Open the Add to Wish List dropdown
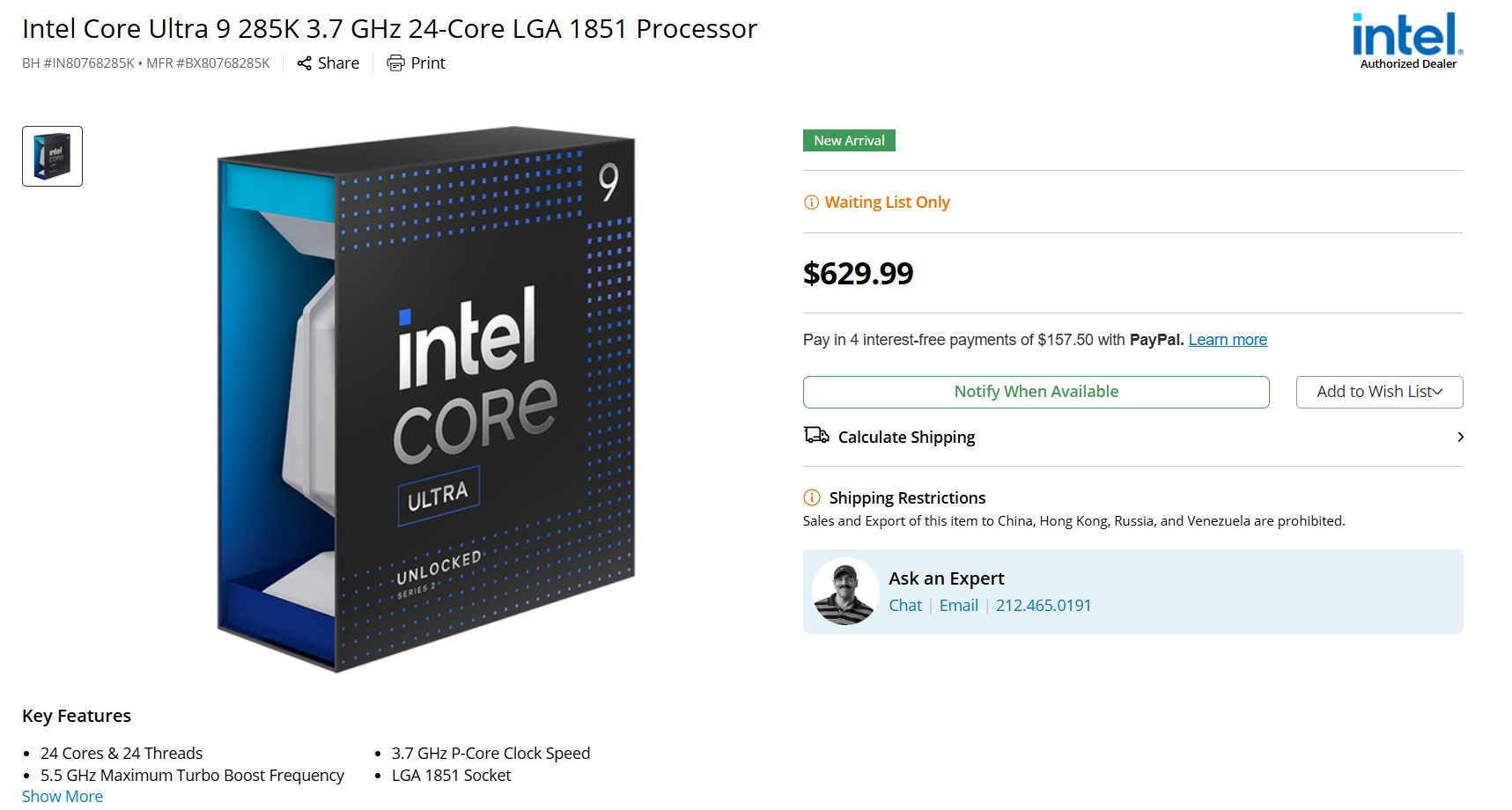The width and height of the screenshot is (1512, 810). pos(1378,392)
